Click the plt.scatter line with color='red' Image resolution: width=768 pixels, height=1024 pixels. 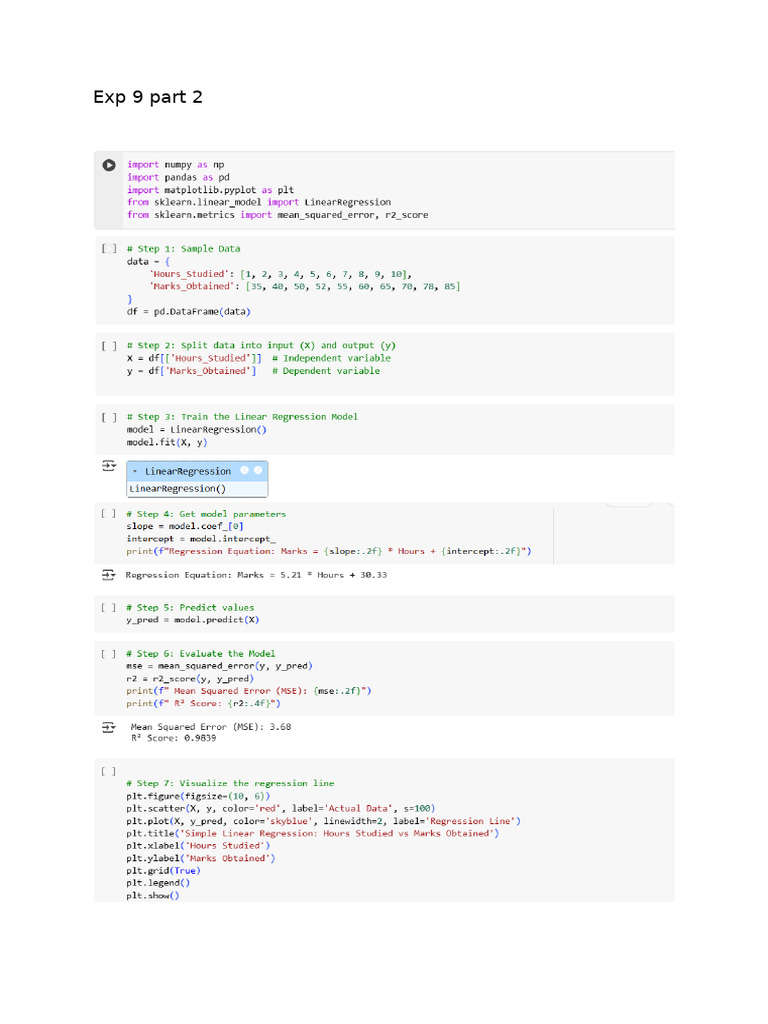(x=281, y=808)
